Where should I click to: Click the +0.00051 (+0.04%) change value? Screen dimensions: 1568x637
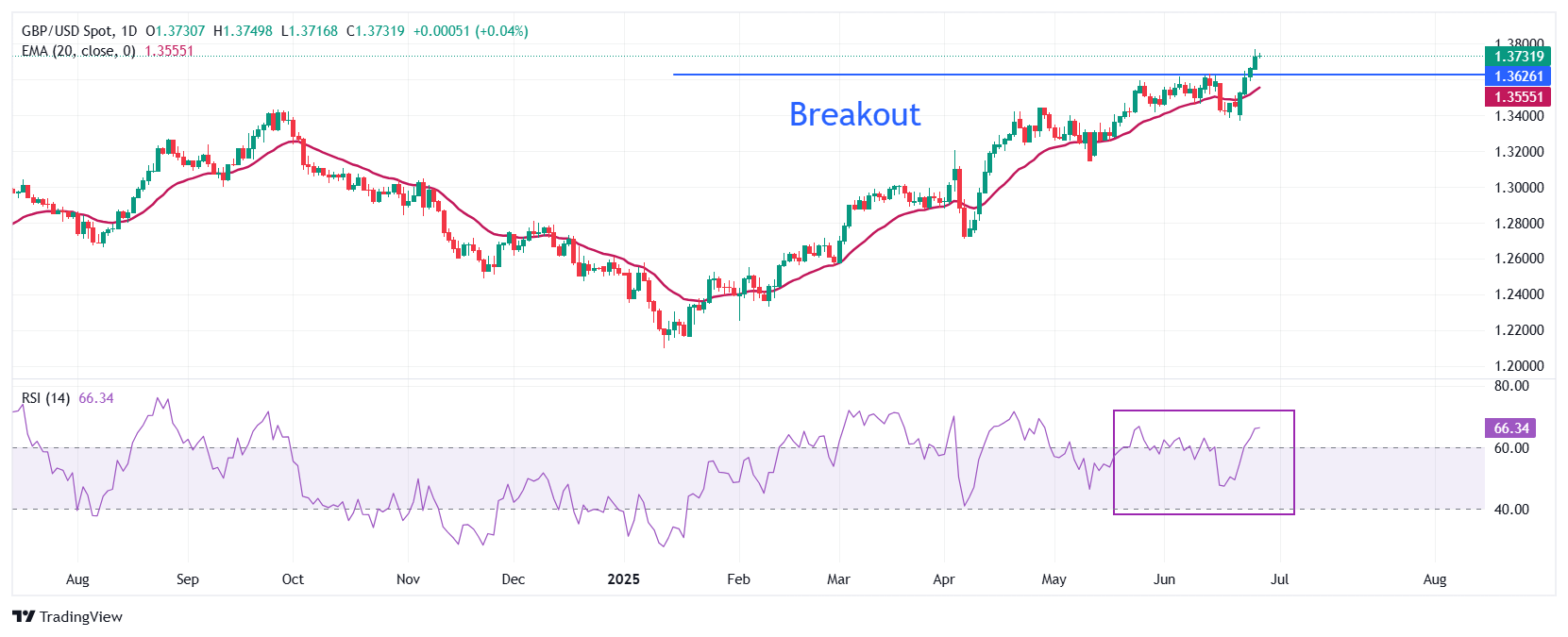[470, 31]
